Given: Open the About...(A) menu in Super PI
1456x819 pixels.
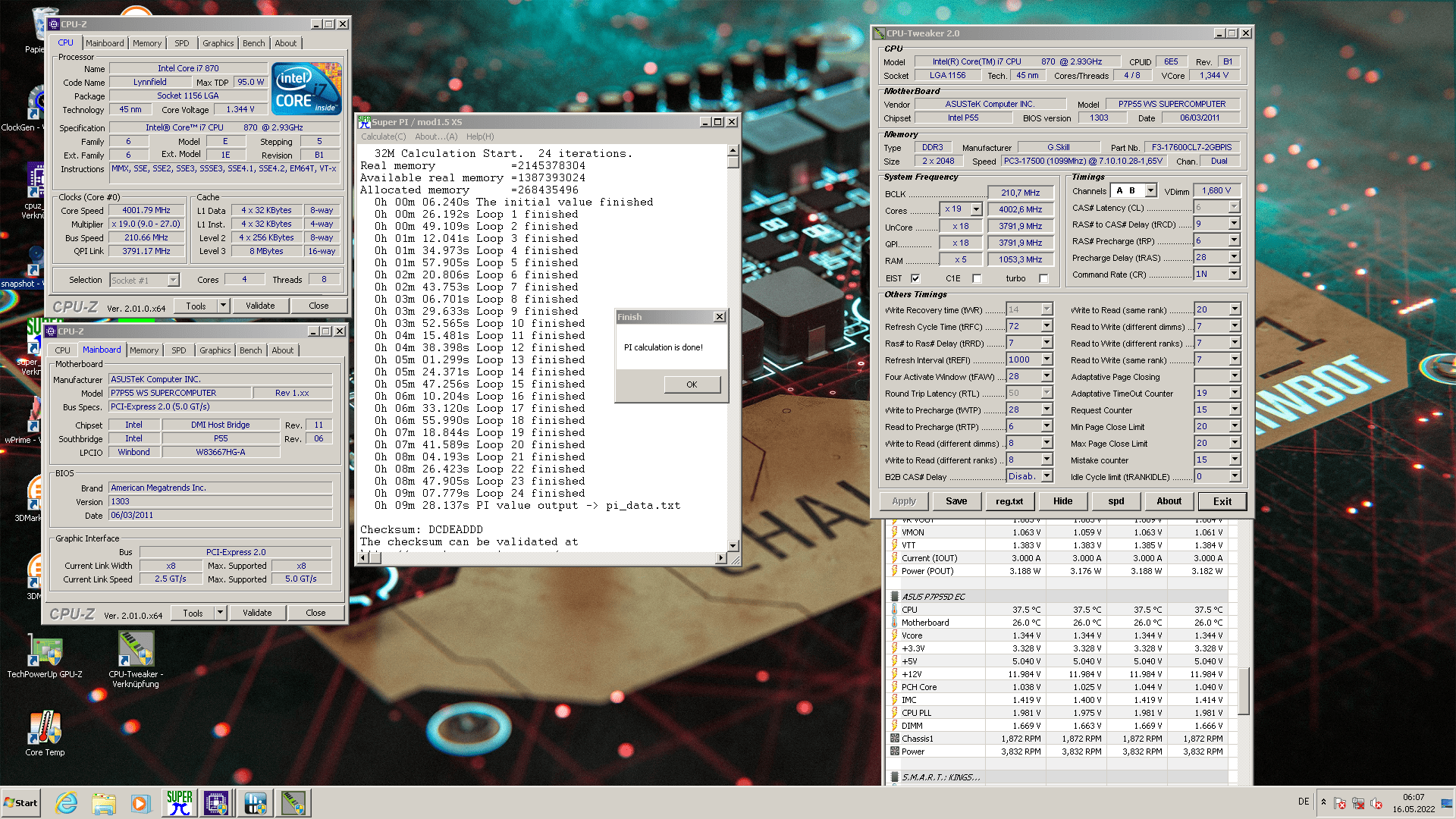Looking at the screenshot, I should (x=436, y=136).
